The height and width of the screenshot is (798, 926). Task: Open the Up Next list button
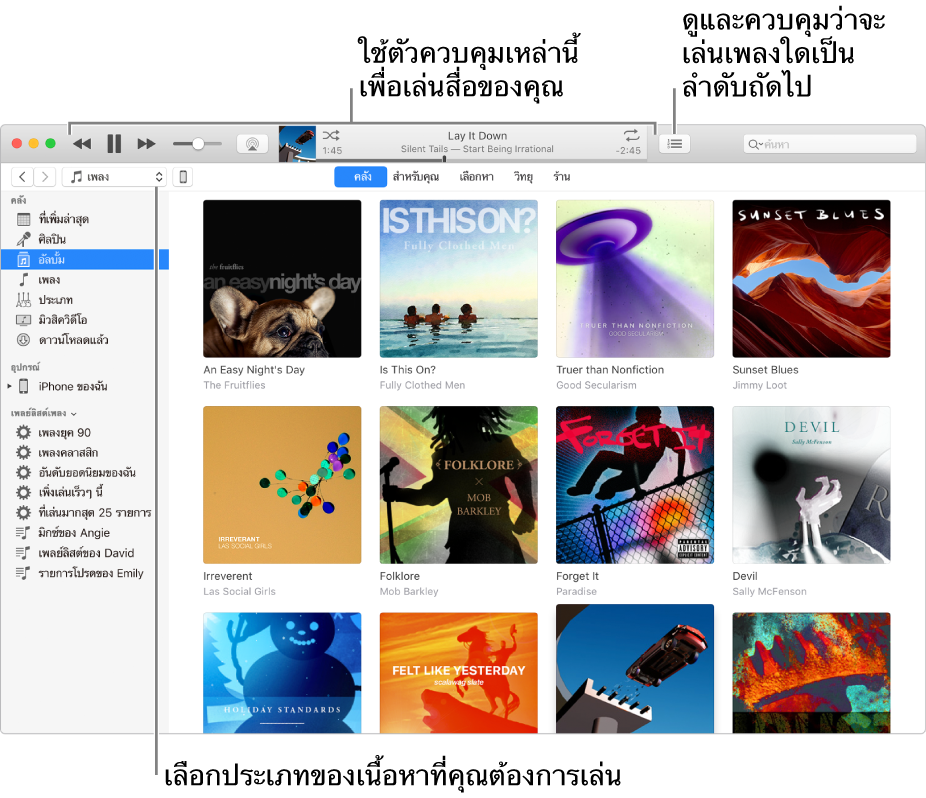[x=674, y=144]
